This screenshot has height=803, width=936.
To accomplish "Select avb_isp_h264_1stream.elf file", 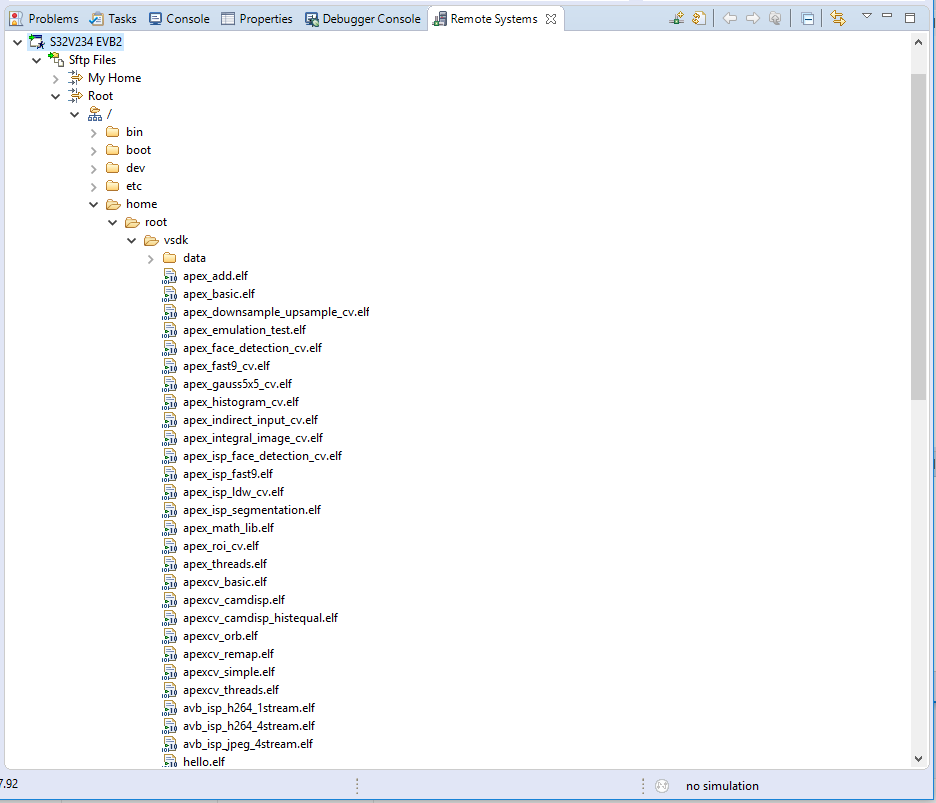I will (248, 708).
